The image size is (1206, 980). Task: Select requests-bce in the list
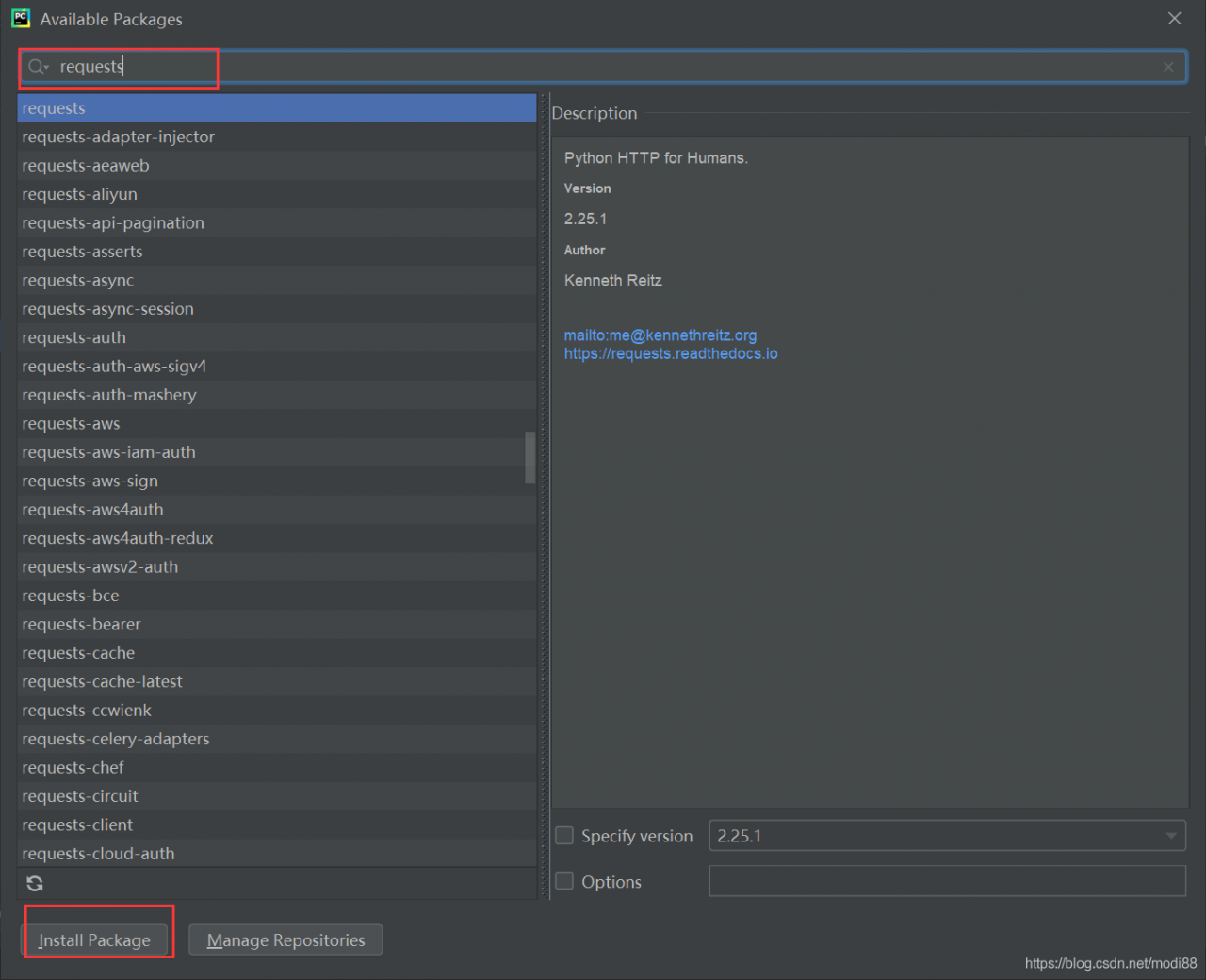[277, 596]
